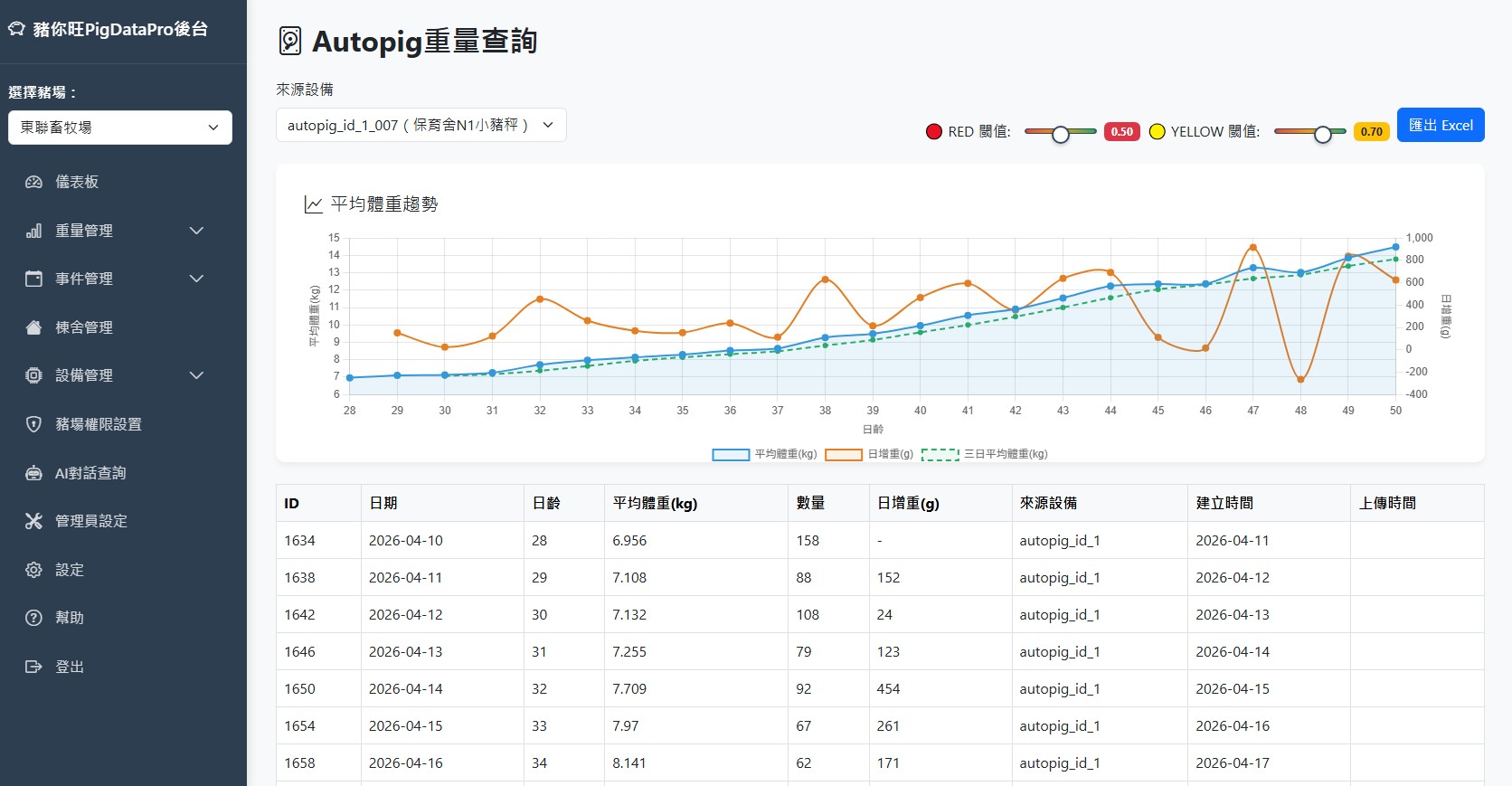Image resolution: width=1512 pixels, height=786 pixels.
Task: Click the pig logo icon in sidebar header
Action: (x=16, y=29)
